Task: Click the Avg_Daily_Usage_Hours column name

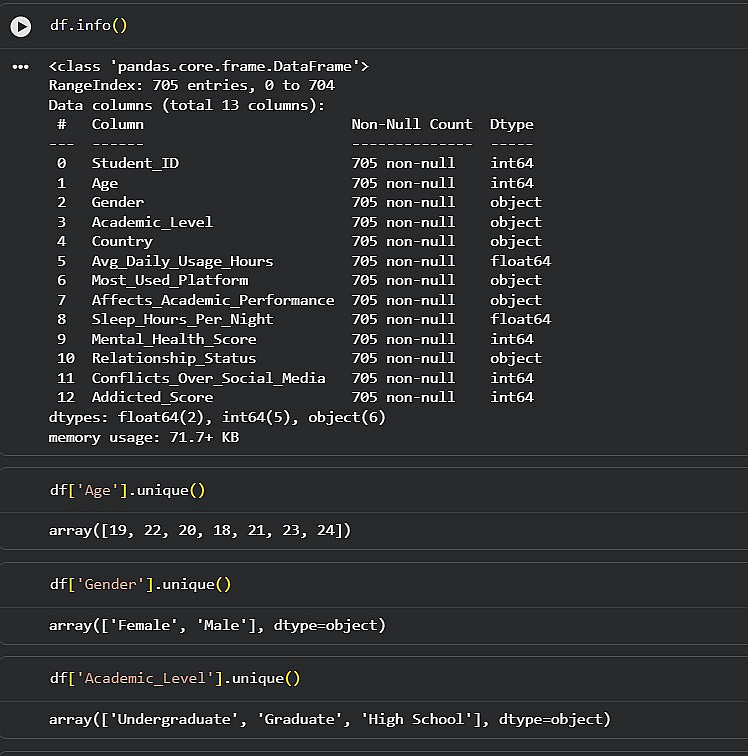Action: [x=182, y=261]
